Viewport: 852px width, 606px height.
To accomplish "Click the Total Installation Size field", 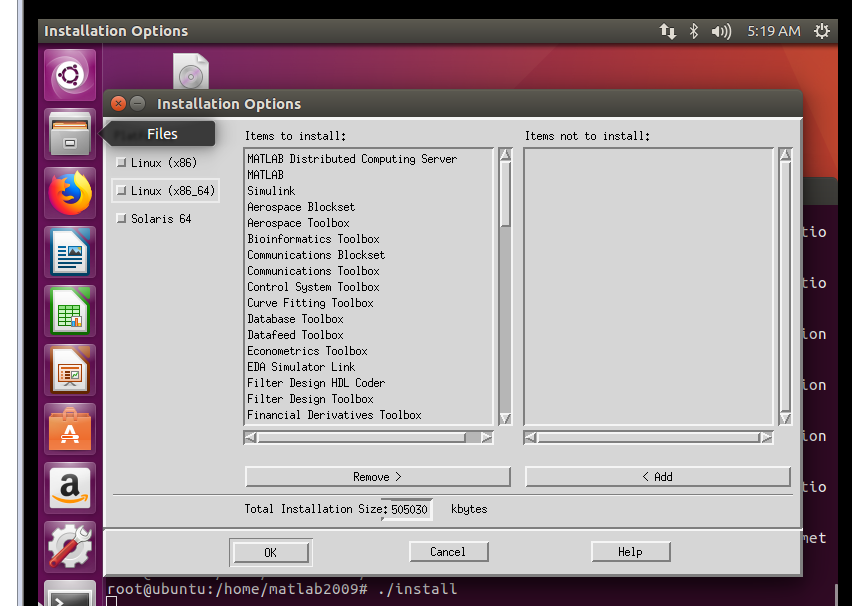I will [x=407, y=509].
